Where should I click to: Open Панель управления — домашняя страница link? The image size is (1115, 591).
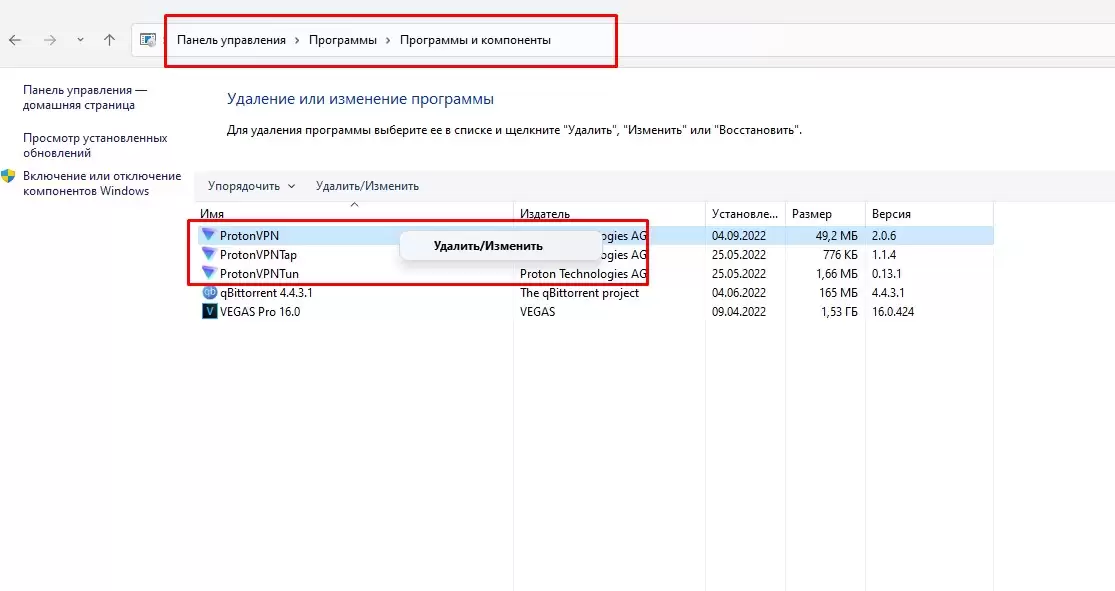(85, 97)
